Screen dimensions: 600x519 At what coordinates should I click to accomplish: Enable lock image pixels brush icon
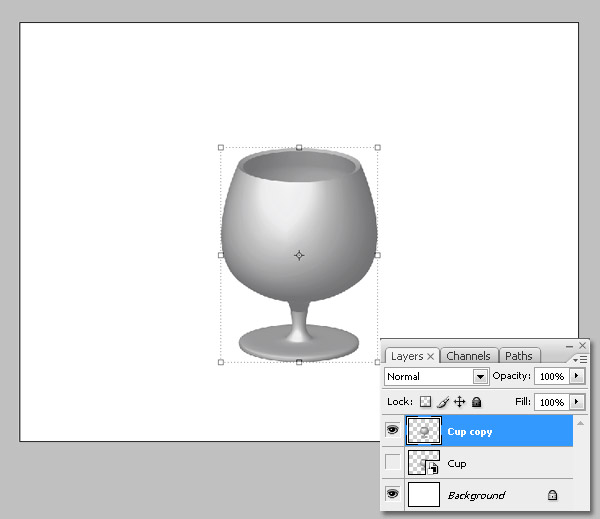pyautogui.click(x=443, y=402)
